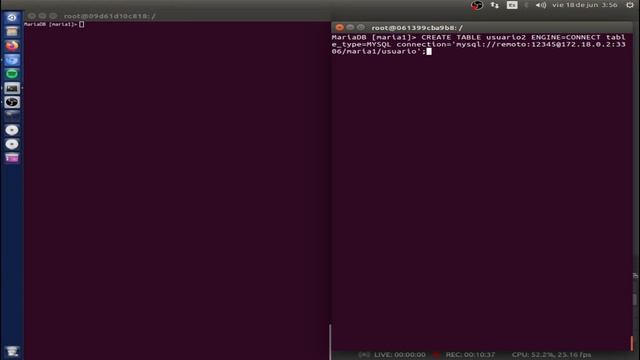
Task: Open the pink drawer icon in dock
Action: click(12, 158)
